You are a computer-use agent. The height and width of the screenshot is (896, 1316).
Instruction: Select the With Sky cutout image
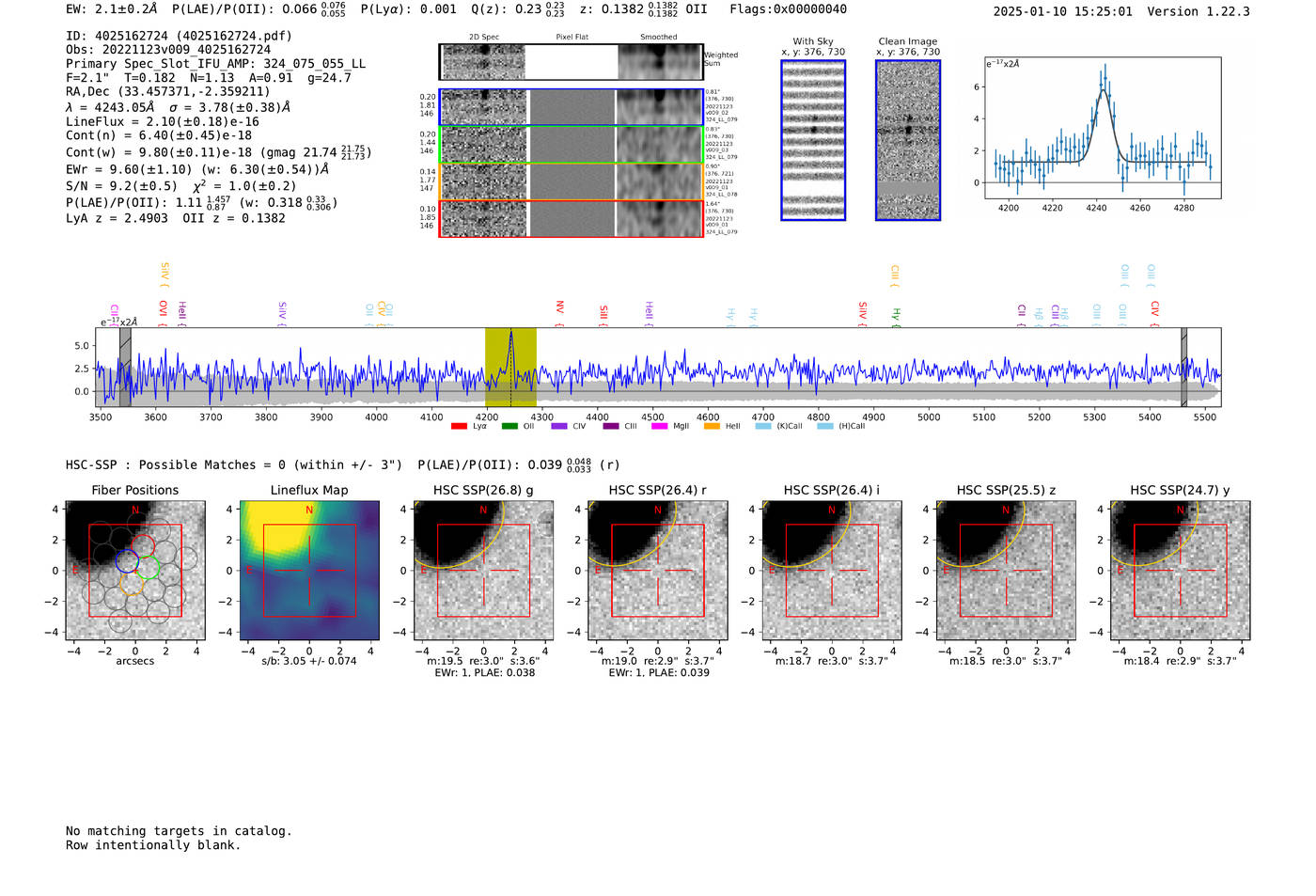813,140
